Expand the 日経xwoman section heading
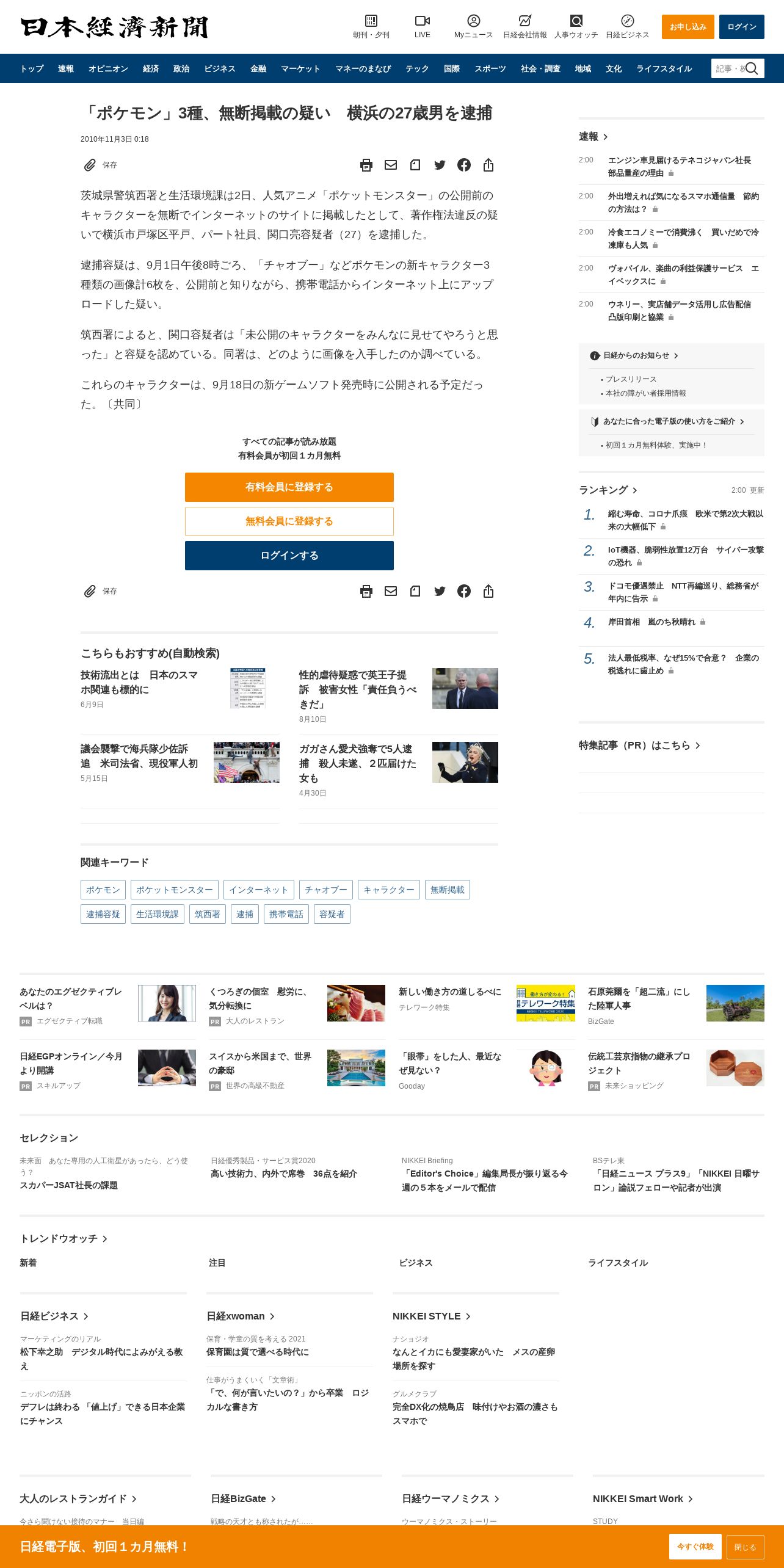784x1568 pixels. tap(241, 1316)
